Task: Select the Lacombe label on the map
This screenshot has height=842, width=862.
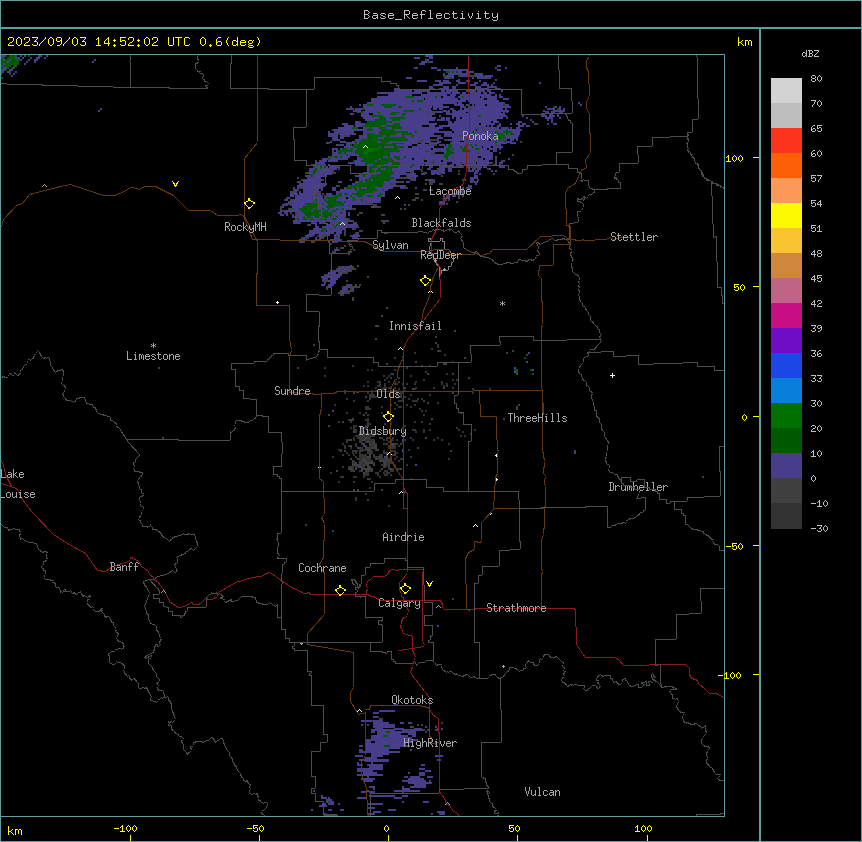Action: tap(450, 191)
